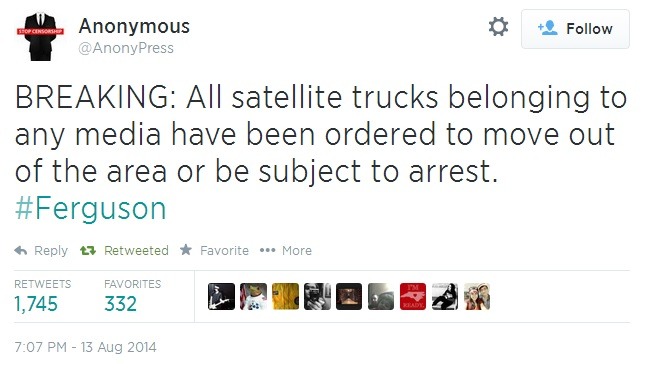Open the last retweeter couple avatar
Viewport: 645px width, 370px height.
point(477,296)
